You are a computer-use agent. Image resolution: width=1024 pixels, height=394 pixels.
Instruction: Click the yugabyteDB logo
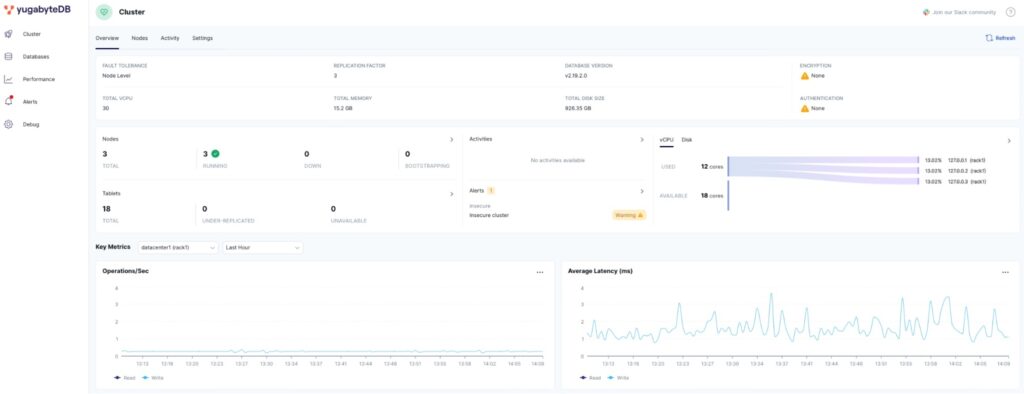click(x=37, y=10)
